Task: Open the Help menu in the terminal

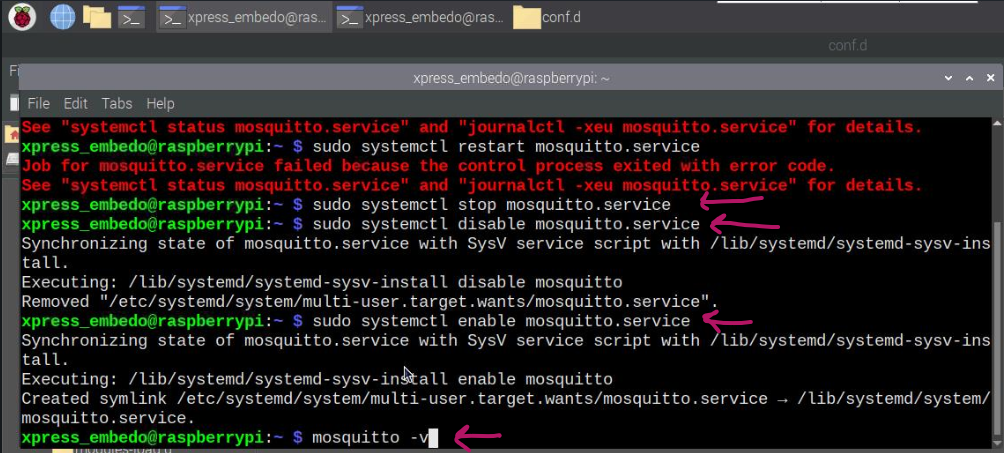Action: click(160, 103)
